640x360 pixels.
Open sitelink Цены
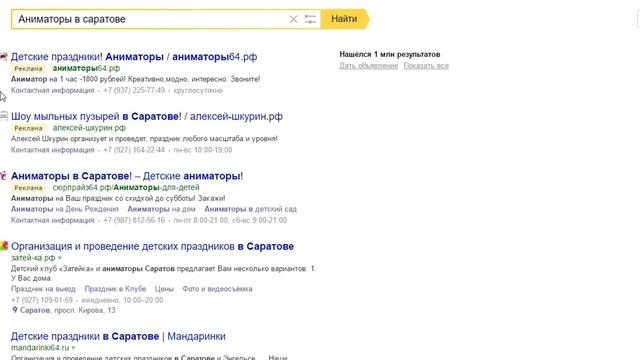(164, 289)
